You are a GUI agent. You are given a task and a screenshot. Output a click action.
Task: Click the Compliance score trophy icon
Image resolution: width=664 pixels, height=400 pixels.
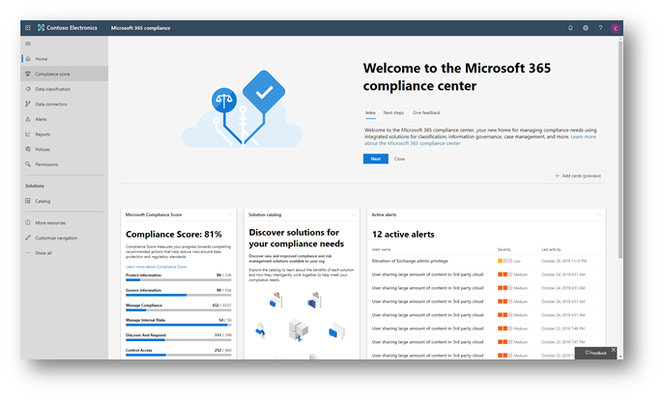click(x=28, y=74)
